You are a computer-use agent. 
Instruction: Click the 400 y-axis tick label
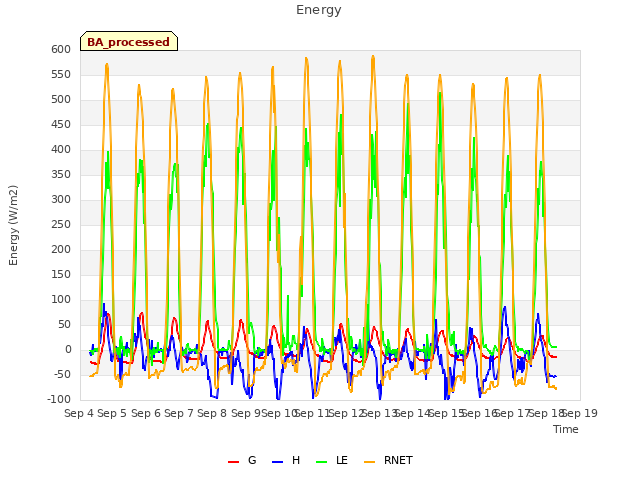pos(61,149)
